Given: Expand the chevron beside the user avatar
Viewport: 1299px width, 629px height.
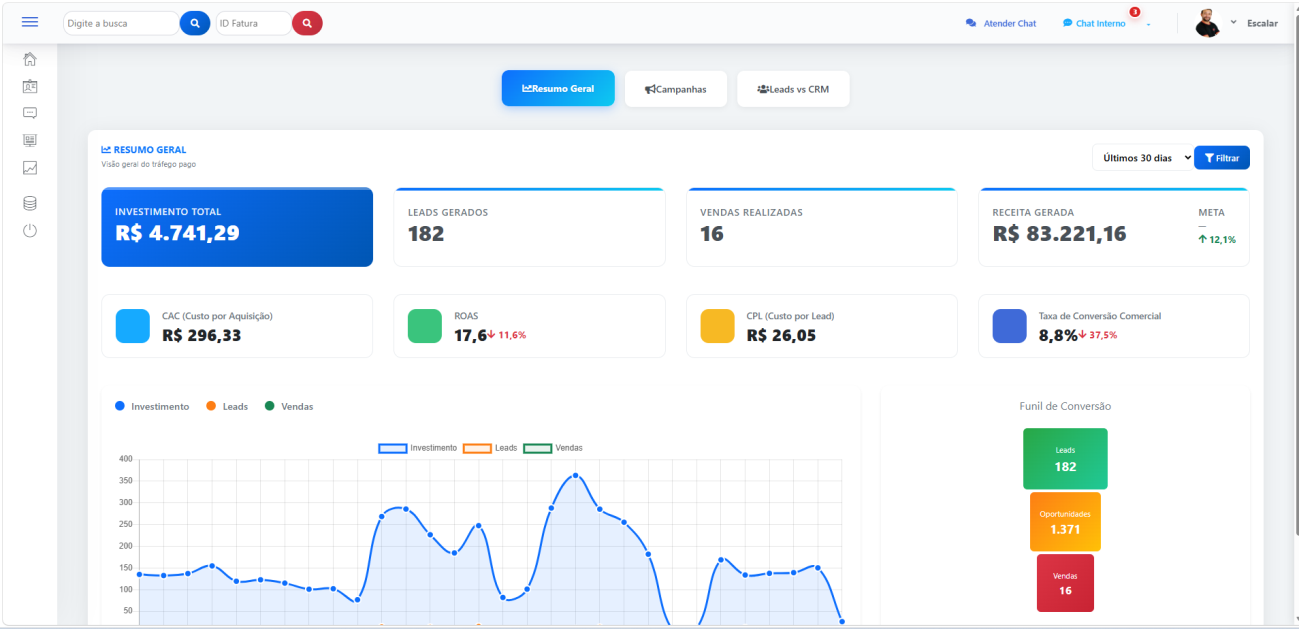Looking at the screenshot, I should tap(1233, 22).
